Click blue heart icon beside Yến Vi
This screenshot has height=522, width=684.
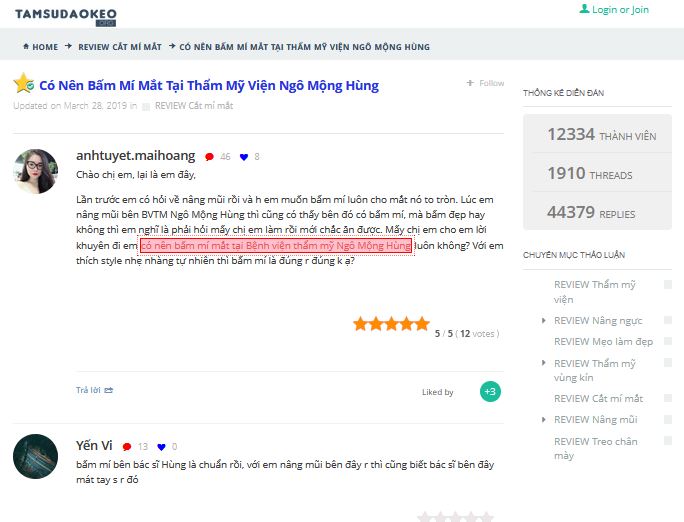161,447
